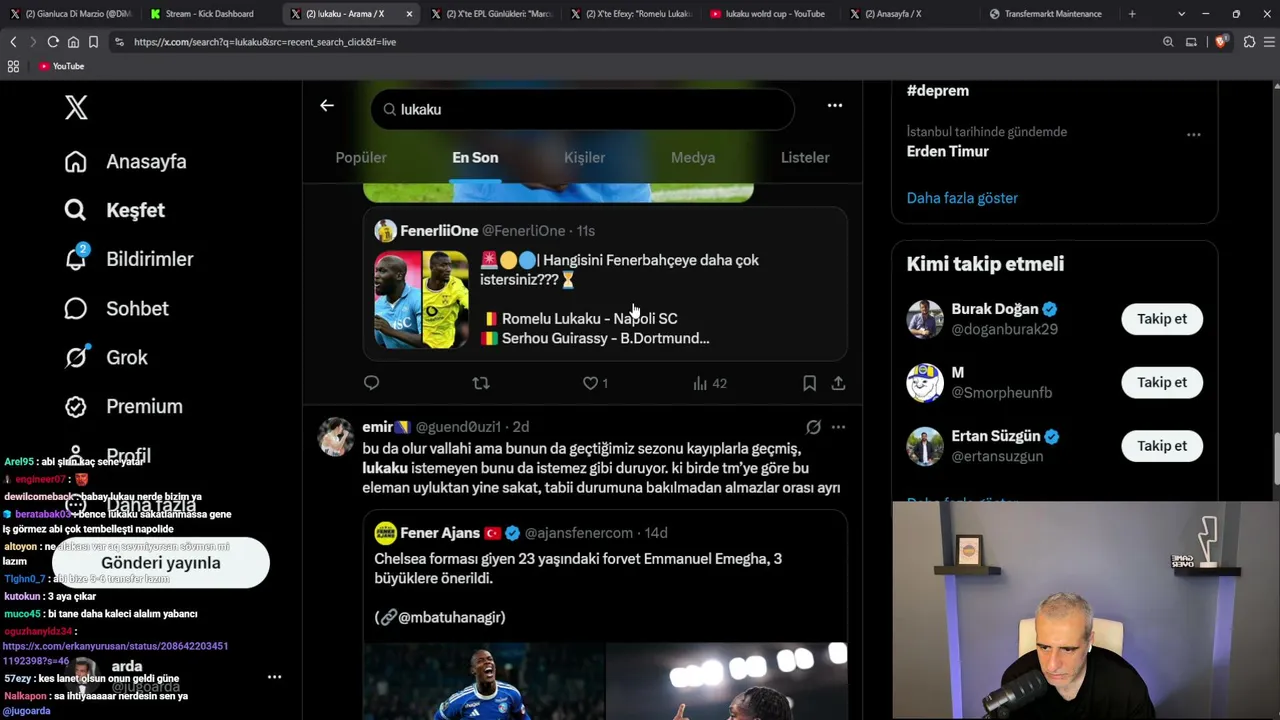The height and width of the screenshot is (720, 1280).
Task: Bookmark this page in the toolbar
Action: [x=93, y=42]
